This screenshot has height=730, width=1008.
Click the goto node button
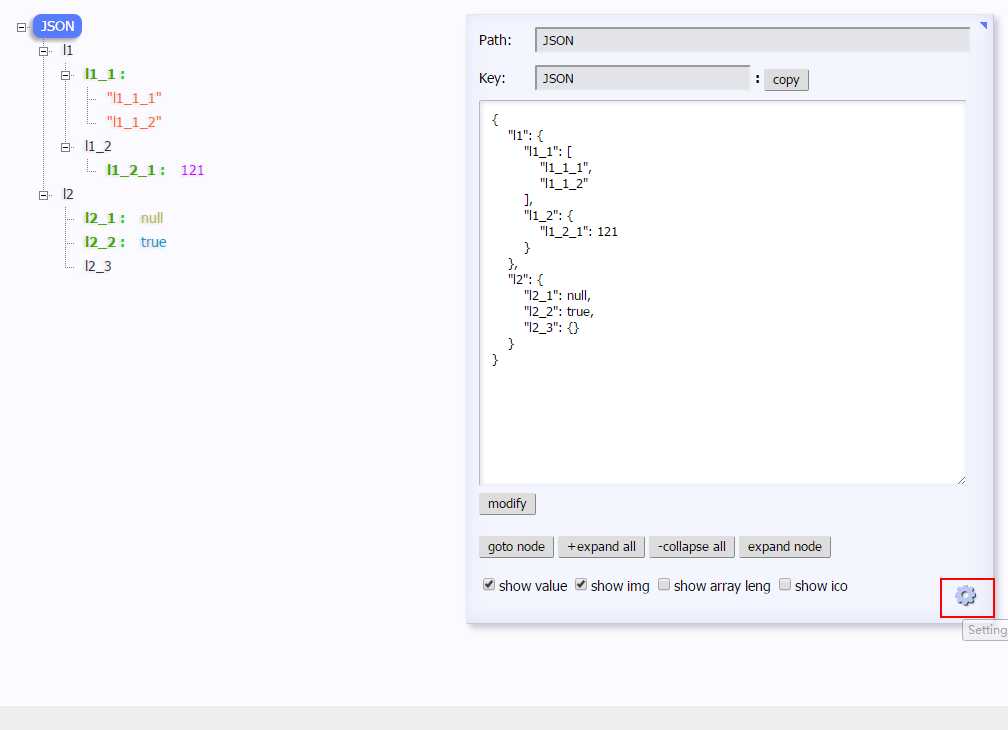point(516,546)
